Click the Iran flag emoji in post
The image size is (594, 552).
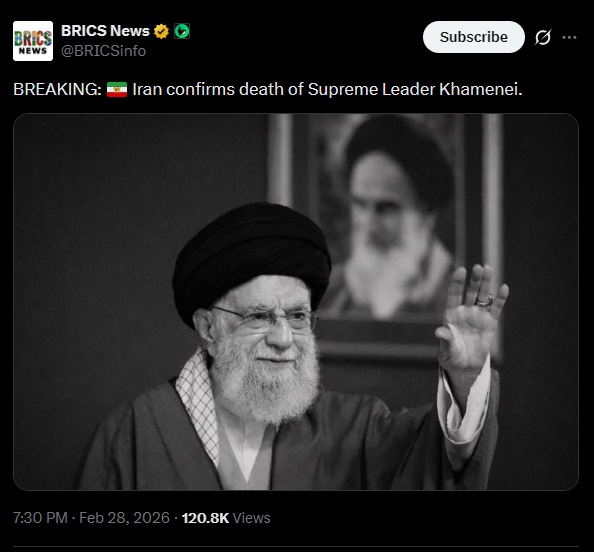[117, 90]
